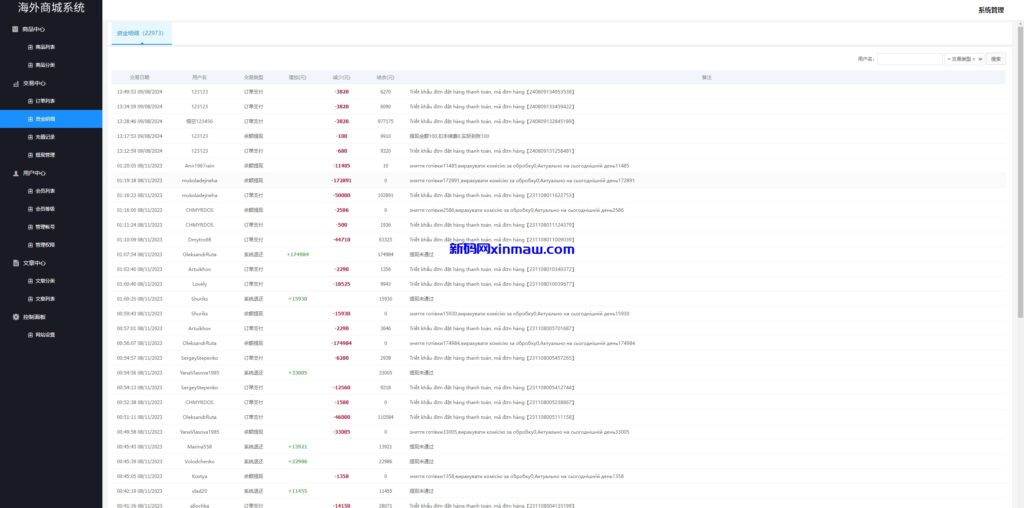Open 会员等级 menu entry
The height and width of the screenshot is (508, 1024).
[45, 209]
